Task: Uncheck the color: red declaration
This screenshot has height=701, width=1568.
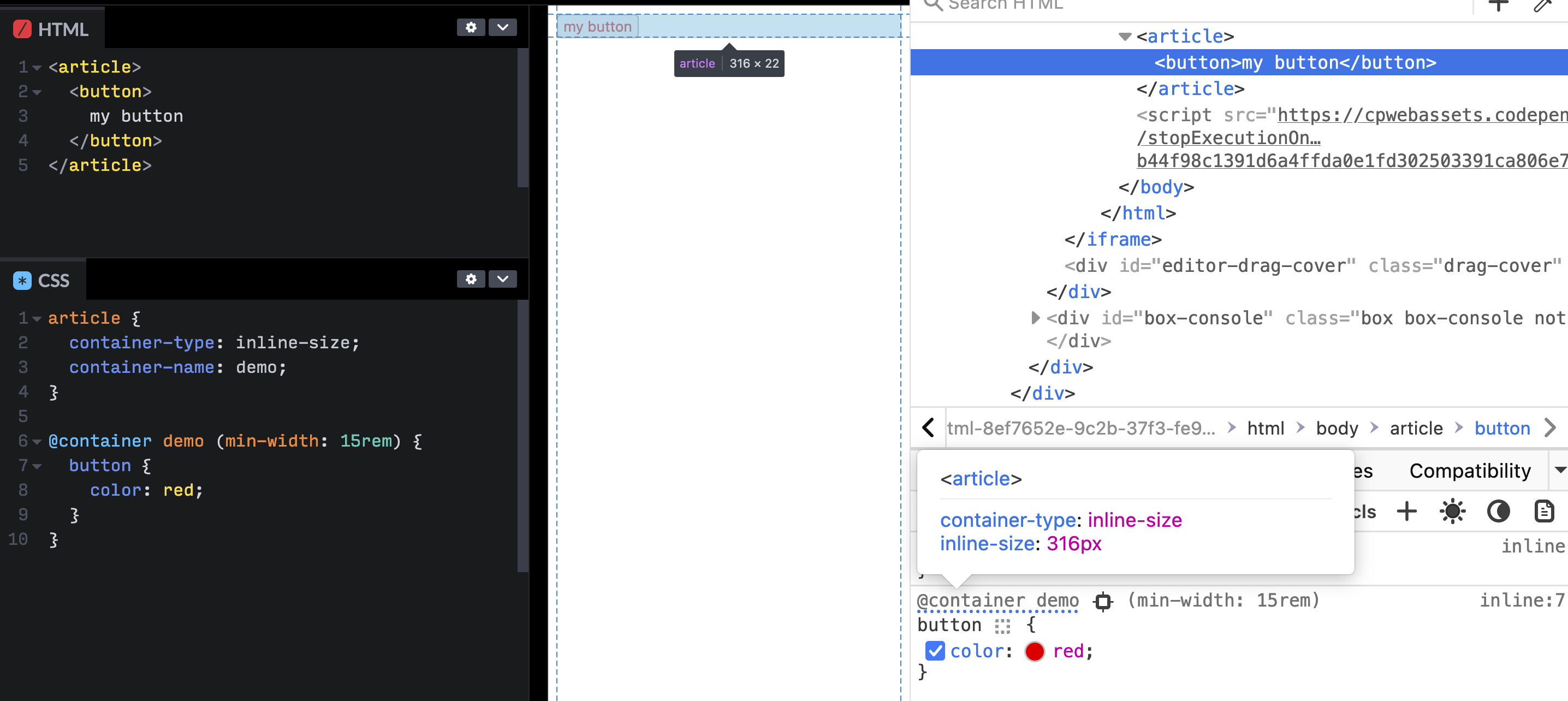Action: 934,651
